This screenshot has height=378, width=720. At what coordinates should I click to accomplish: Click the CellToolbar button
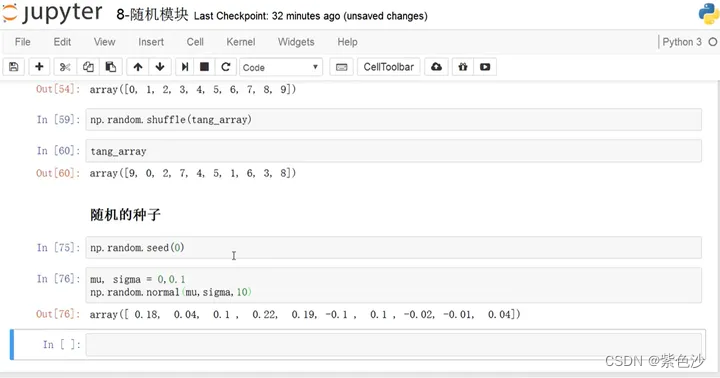point(388,67)
